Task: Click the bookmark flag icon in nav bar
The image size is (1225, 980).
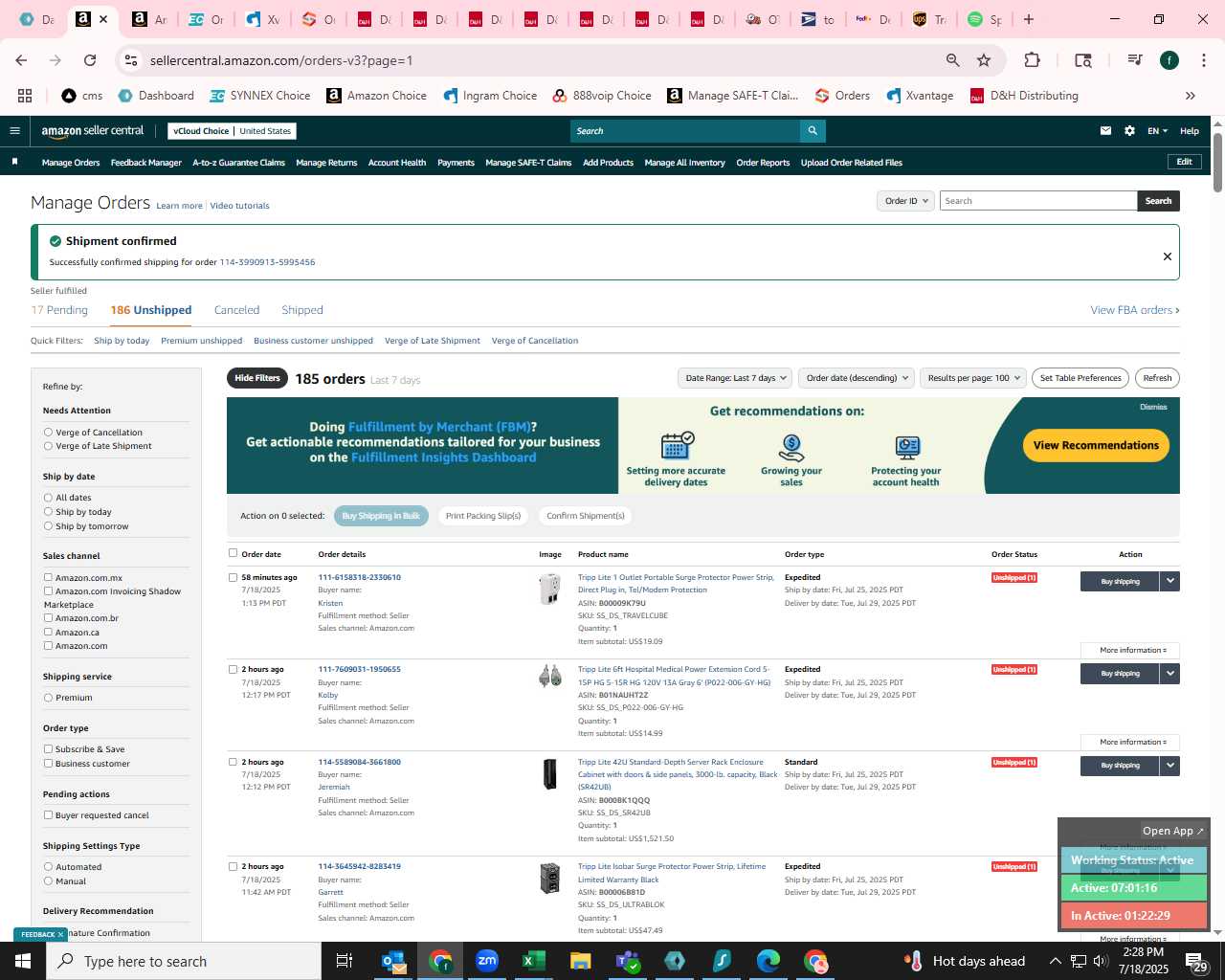Action: [14, 162]
